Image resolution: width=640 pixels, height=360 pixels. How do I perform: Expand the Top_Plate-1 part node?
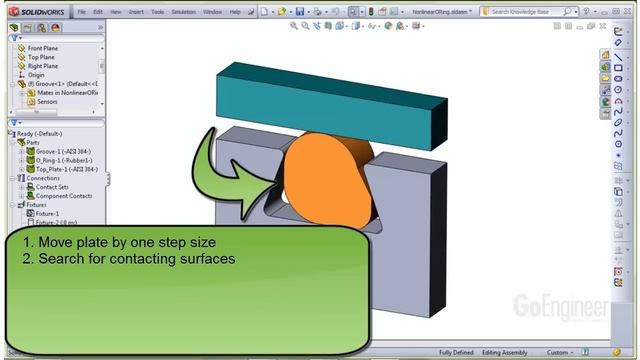pyautogui.click(x=22, y=169)
